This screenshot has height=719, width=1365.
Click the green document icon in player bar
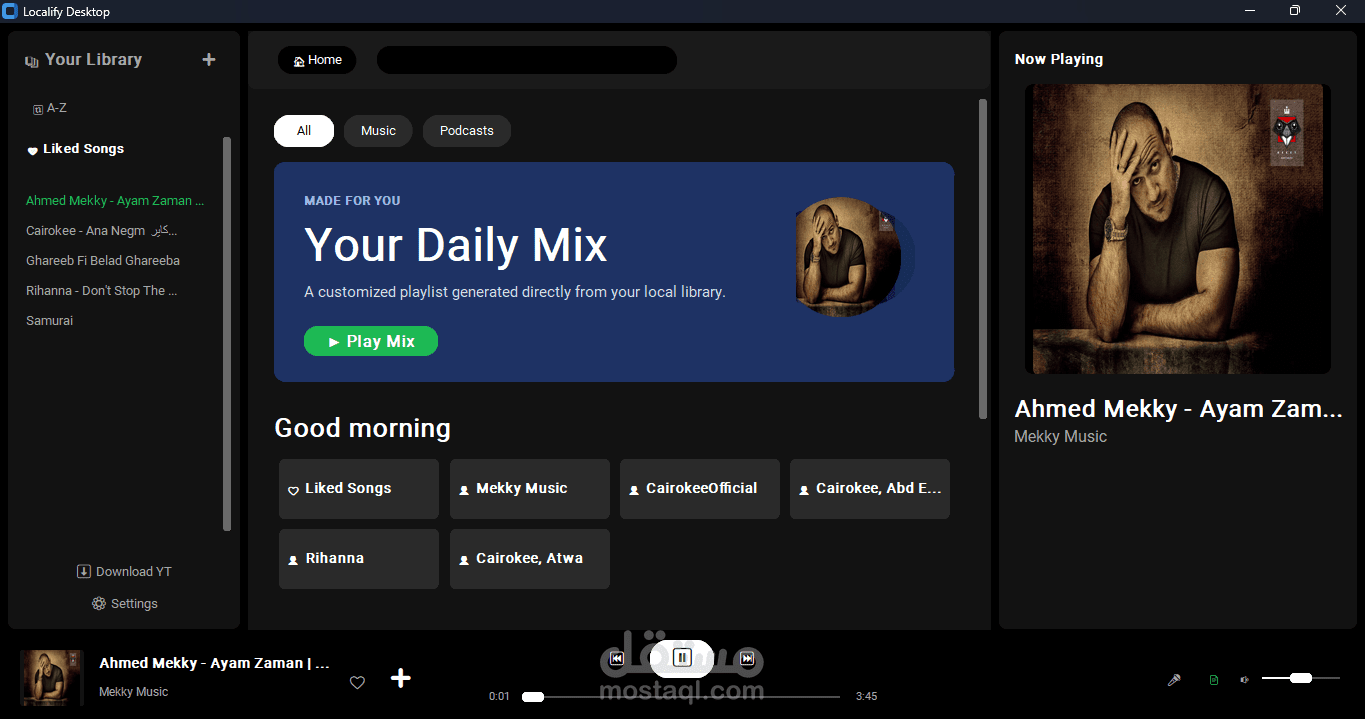[x=1214, y=680]
